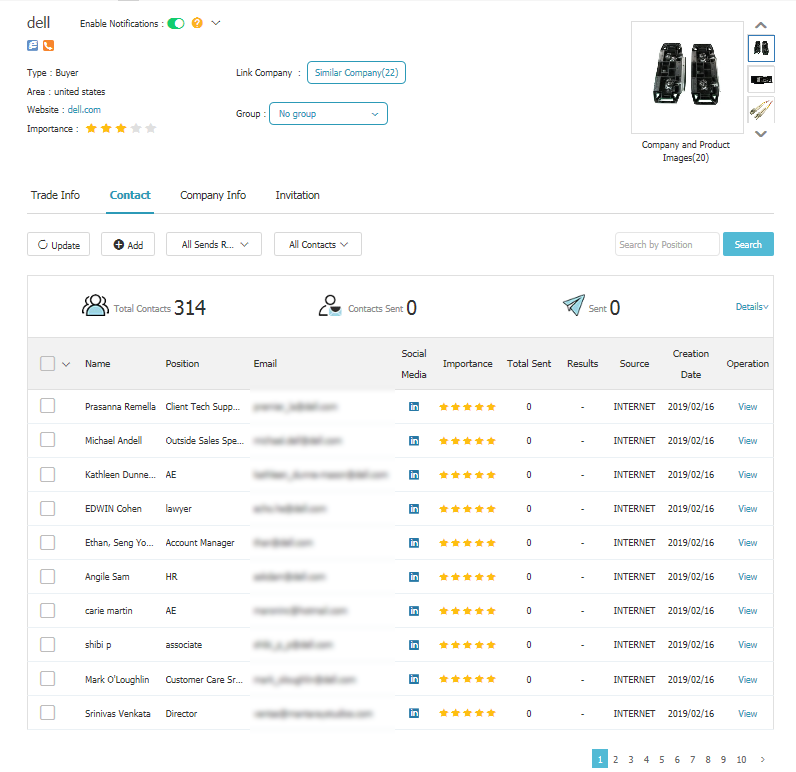Click the blue business card icon under dell
The image size is (796, 772).
coord(32,46)
